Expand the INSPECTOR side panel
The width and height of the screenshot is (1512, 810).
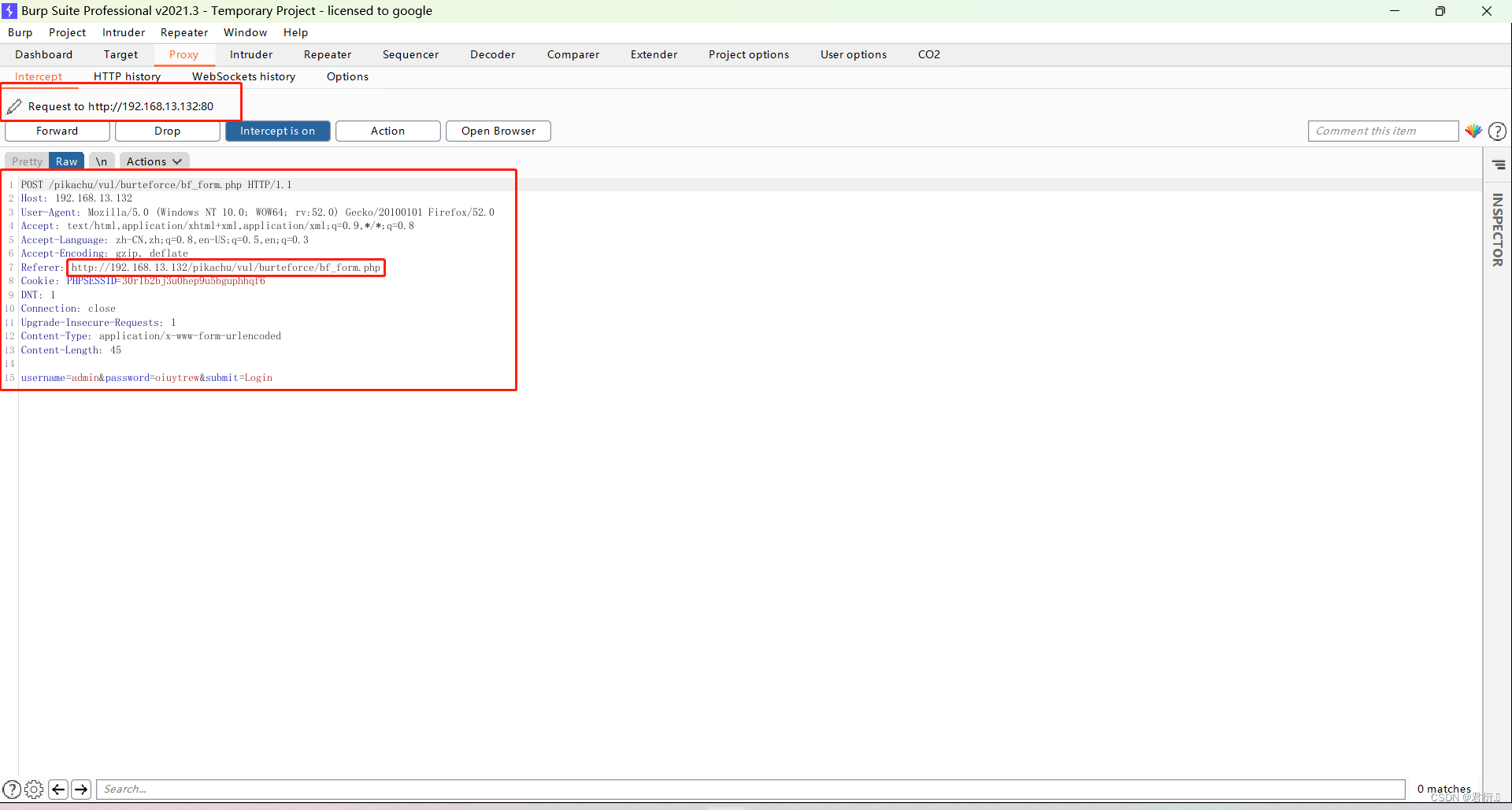(1498, 230)
